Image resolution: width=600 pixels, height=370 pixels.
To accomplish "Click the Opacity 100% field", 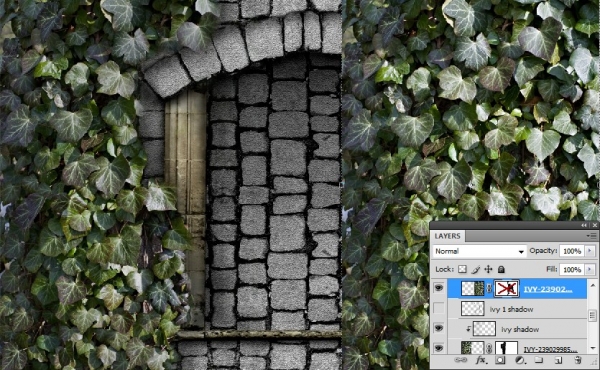I will [x=572, y=251].
